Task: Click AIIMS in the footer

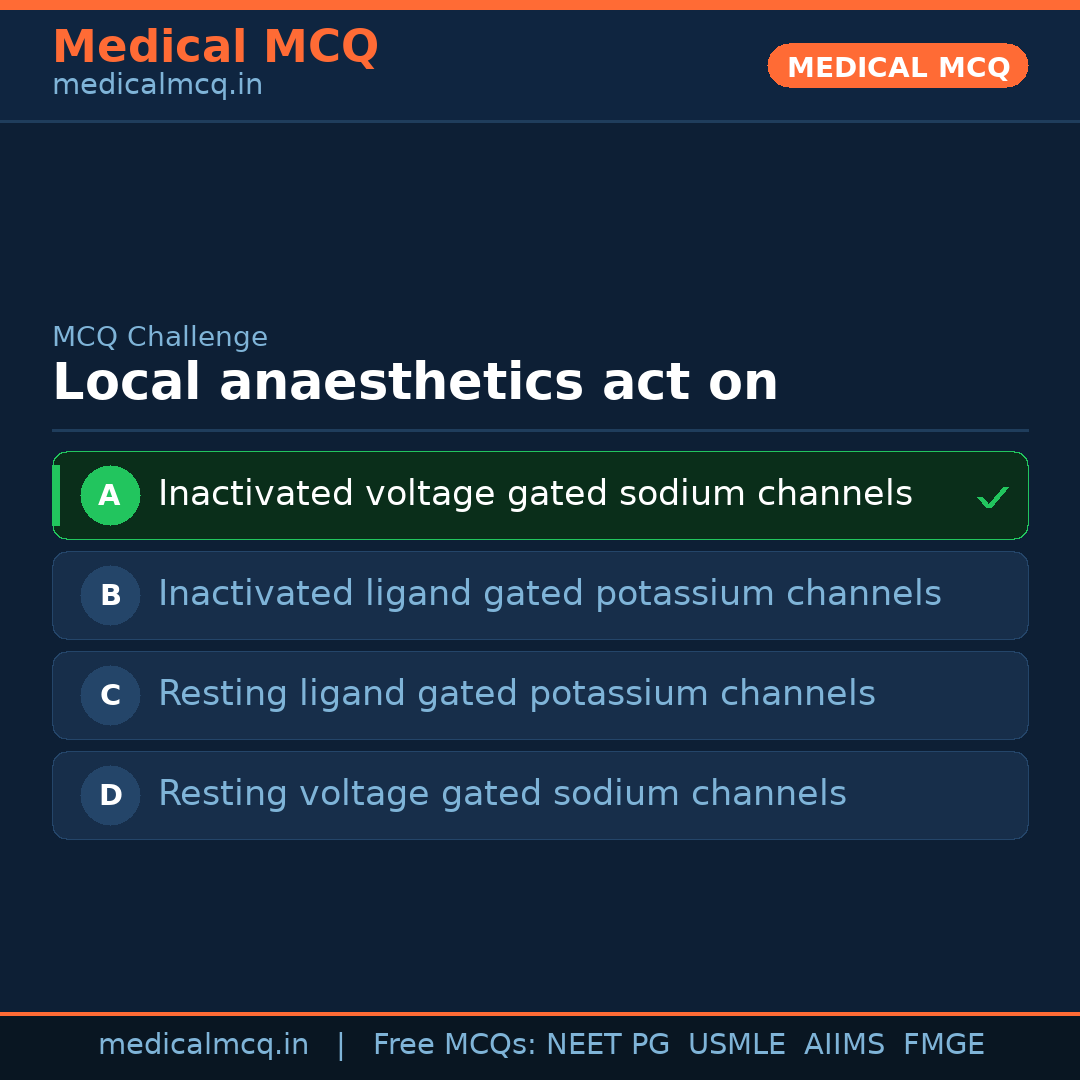Action: coord(844,1045)
